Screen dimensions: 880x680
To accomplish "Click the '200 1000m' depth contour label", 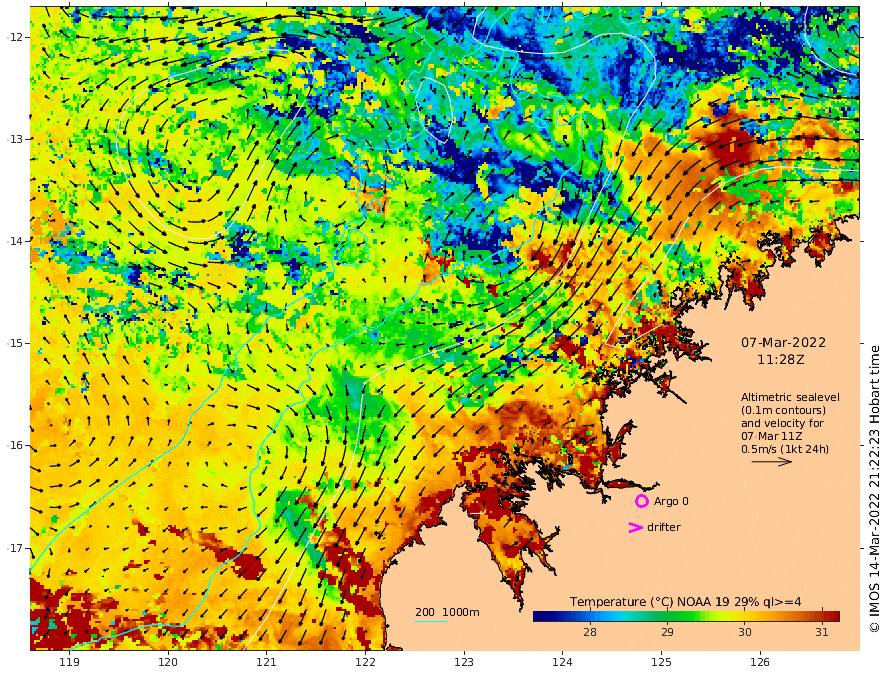I will 447,612.
